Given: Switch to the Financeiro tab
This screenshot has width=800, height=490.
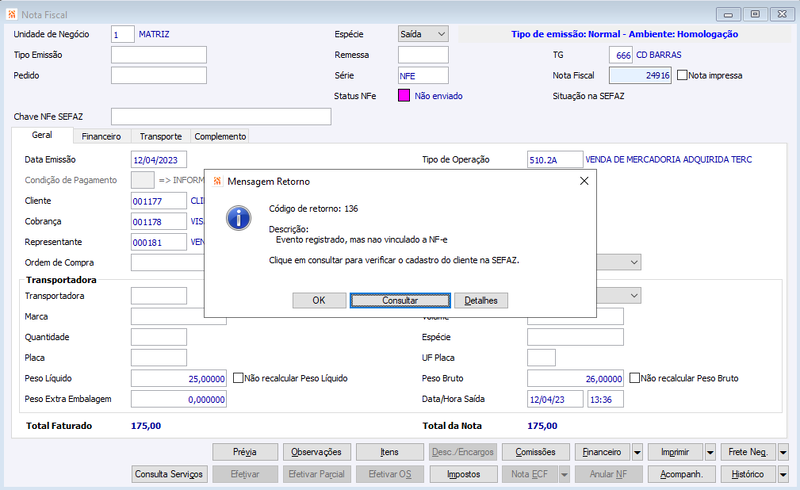Looking at the screenshot, I should [101, 136].
